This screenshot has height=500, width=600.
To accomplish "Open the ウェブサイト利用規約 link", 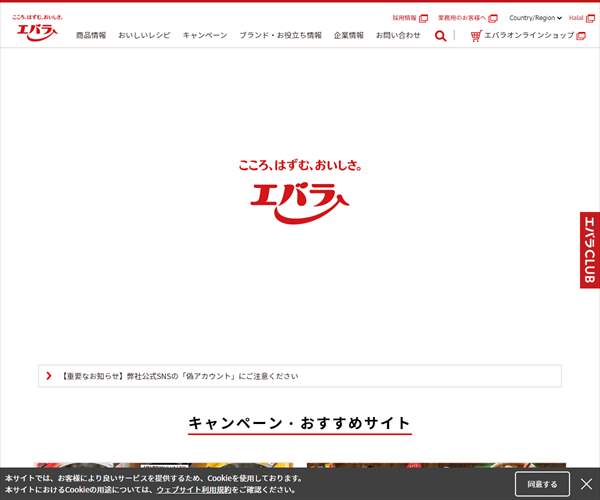I will click(194, 490).
